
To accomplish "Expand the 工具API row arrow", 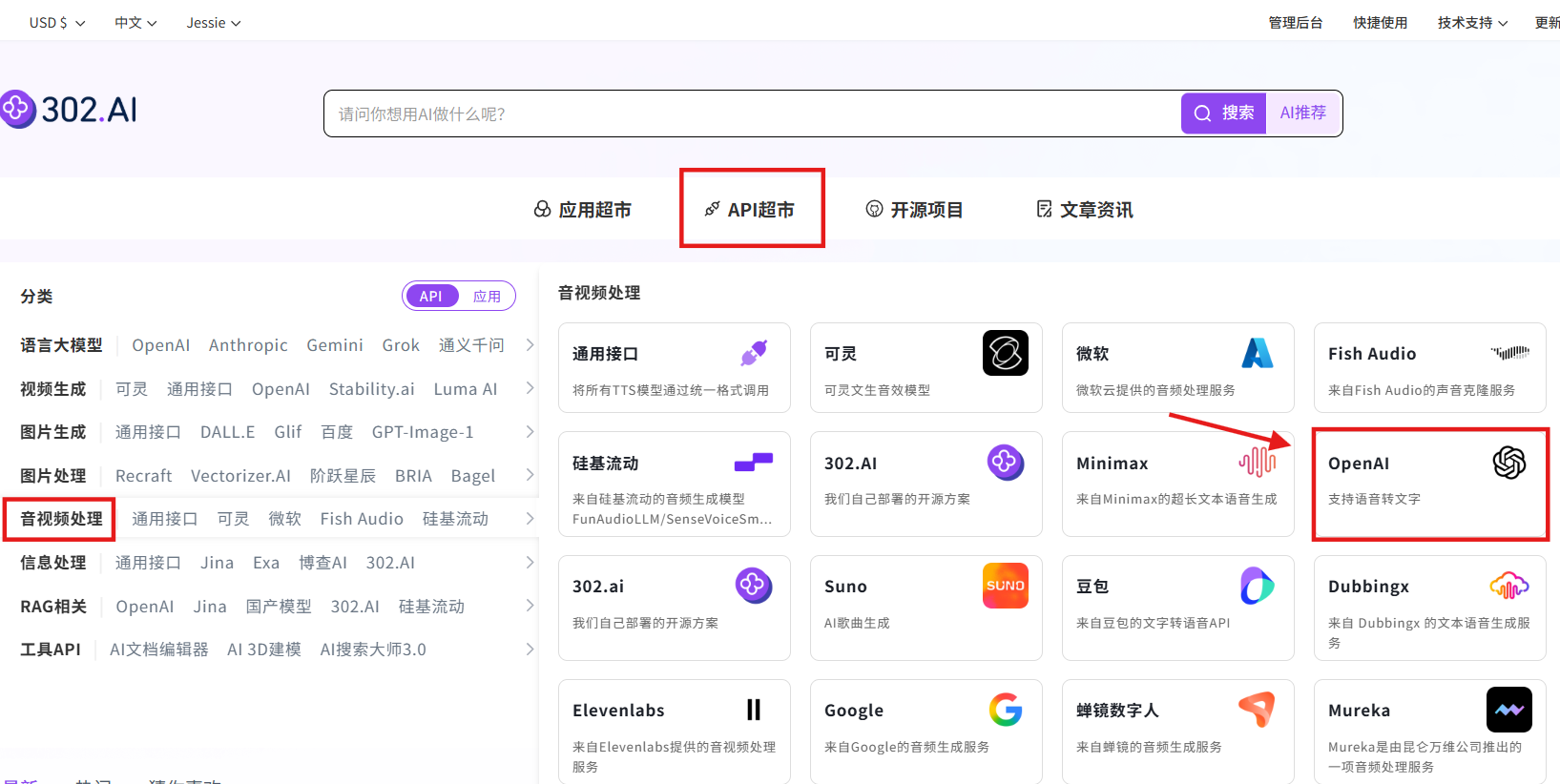I will coord(530,650).
